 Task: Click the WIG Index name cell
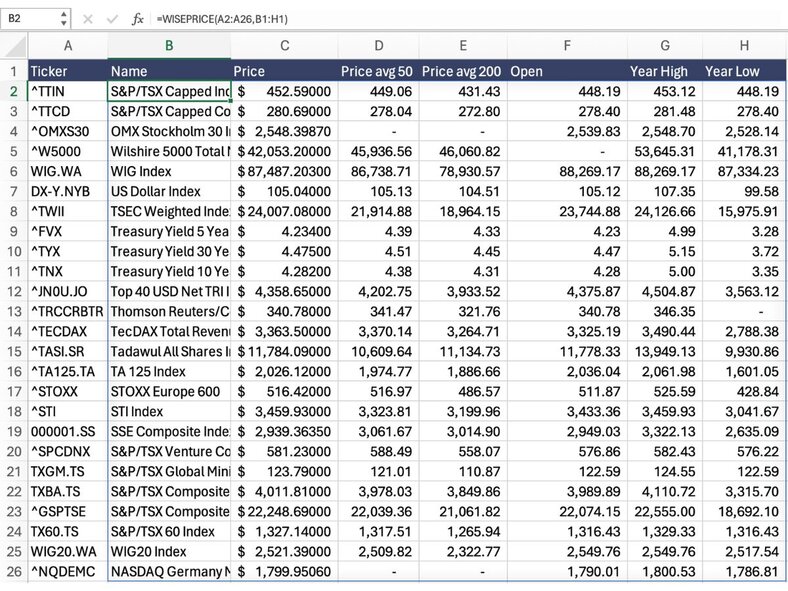(x=169, y=171)
